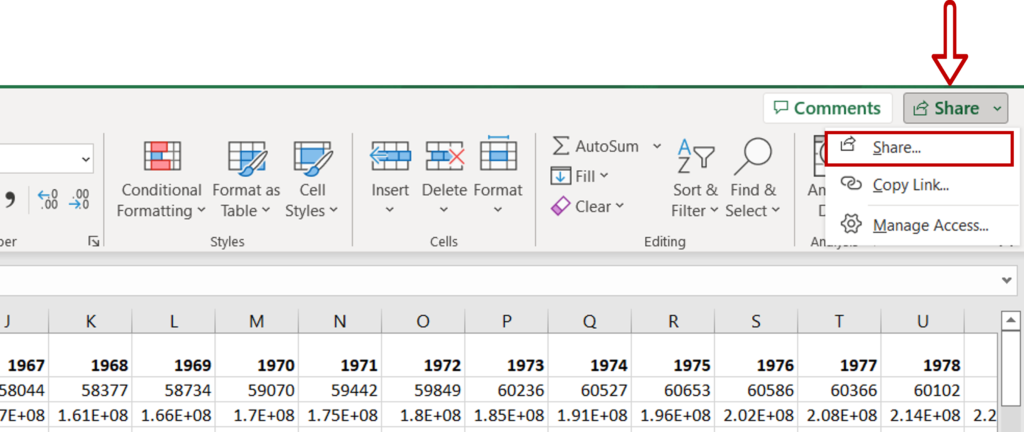The width and height of the screenshot is (1024, 432).
Task: Click the Share button
Action: point(947,108)
